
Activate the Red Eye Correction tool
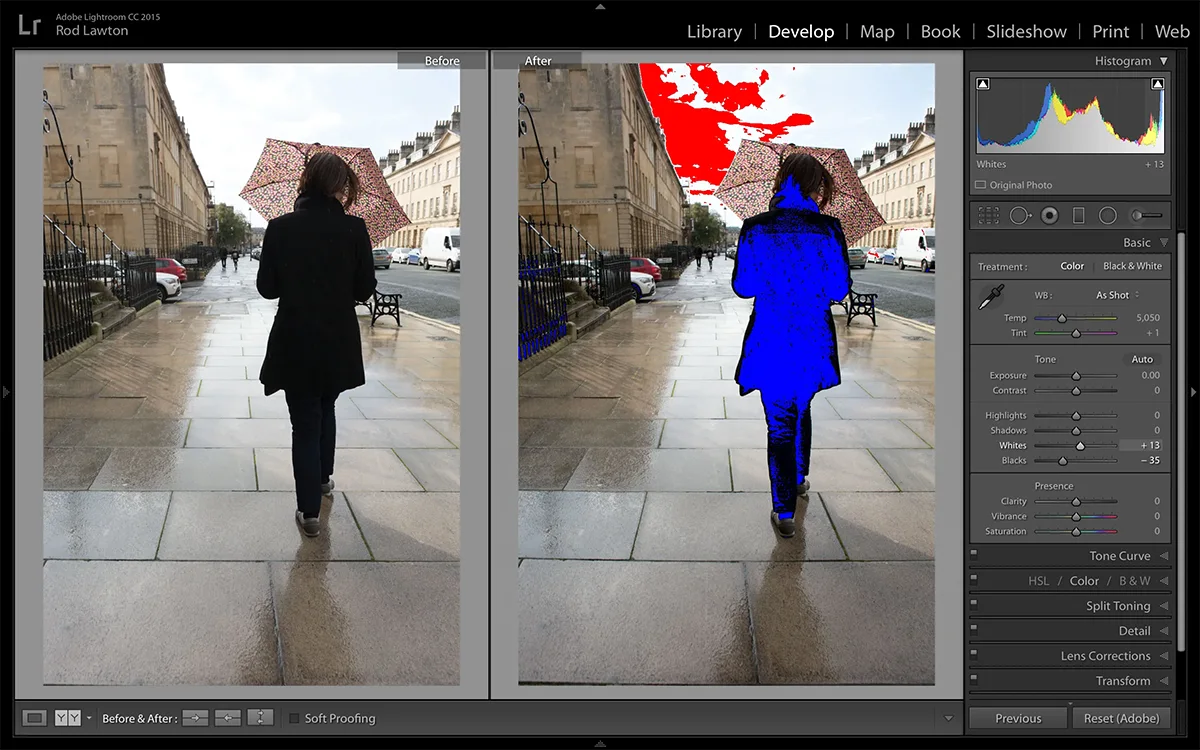(1049, 215)
